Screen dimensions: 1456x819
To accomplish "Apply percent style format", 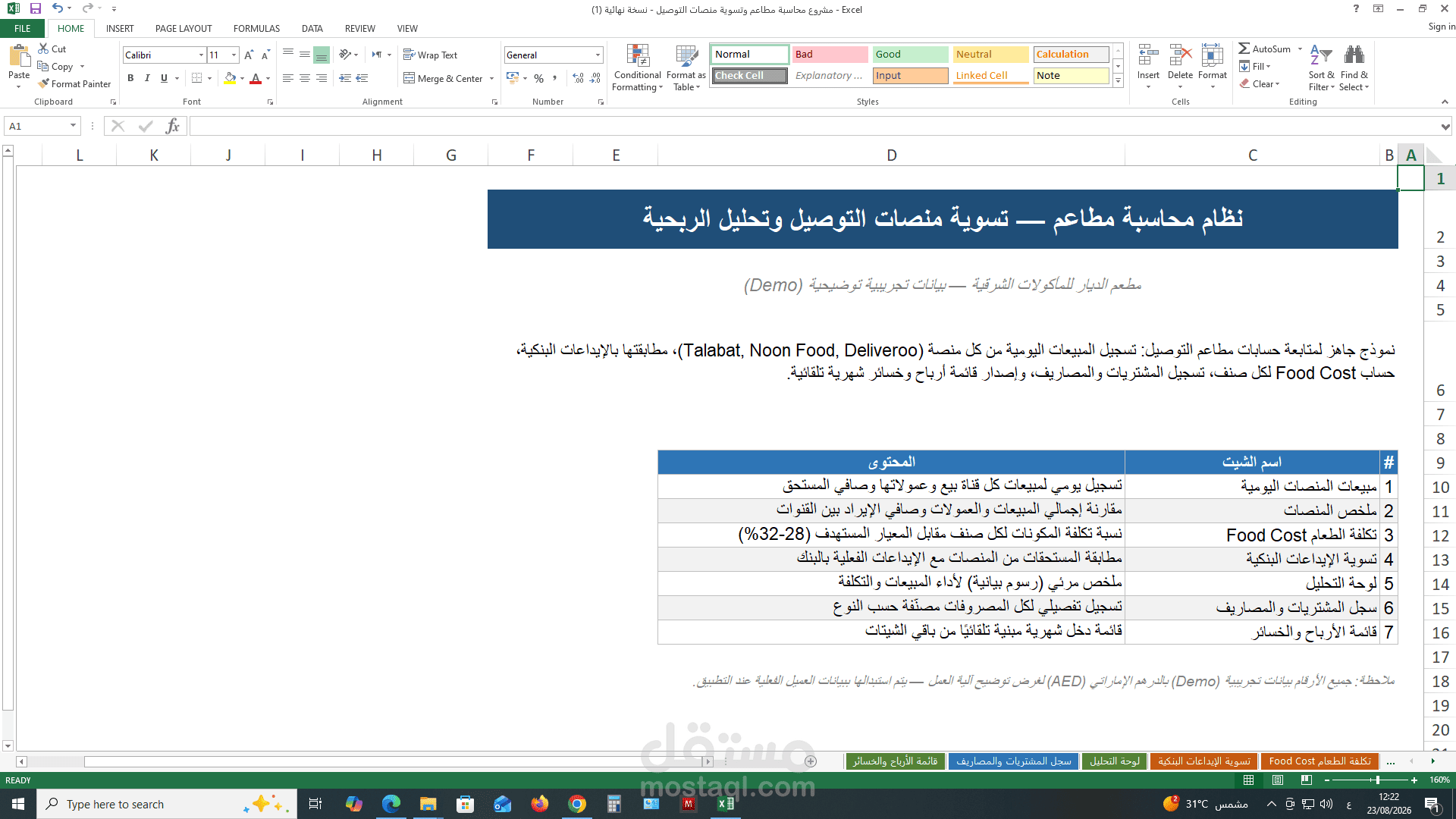I will [538, 78].
